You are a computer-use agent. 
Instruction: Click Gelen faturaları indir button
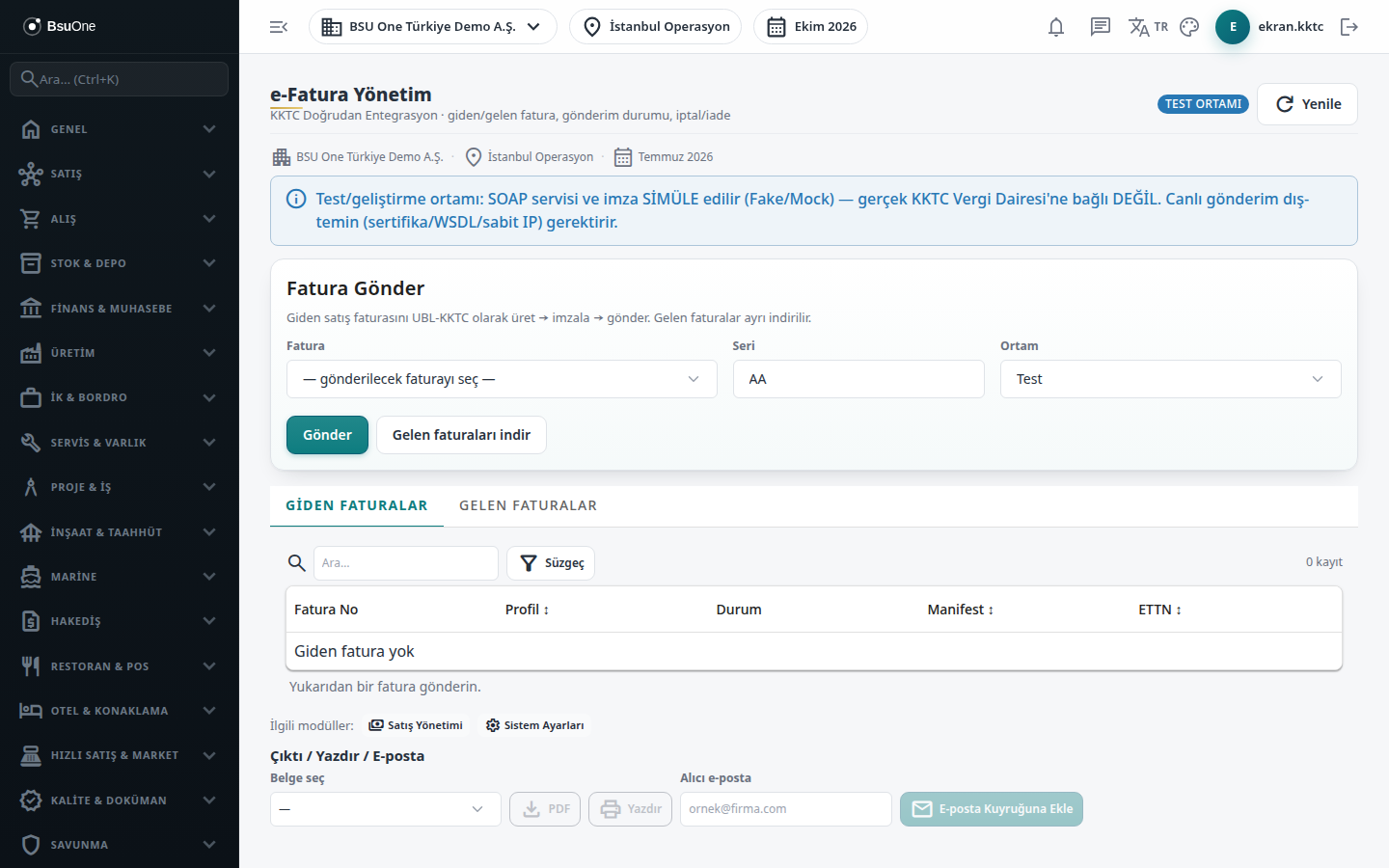[x=461, y=435]
